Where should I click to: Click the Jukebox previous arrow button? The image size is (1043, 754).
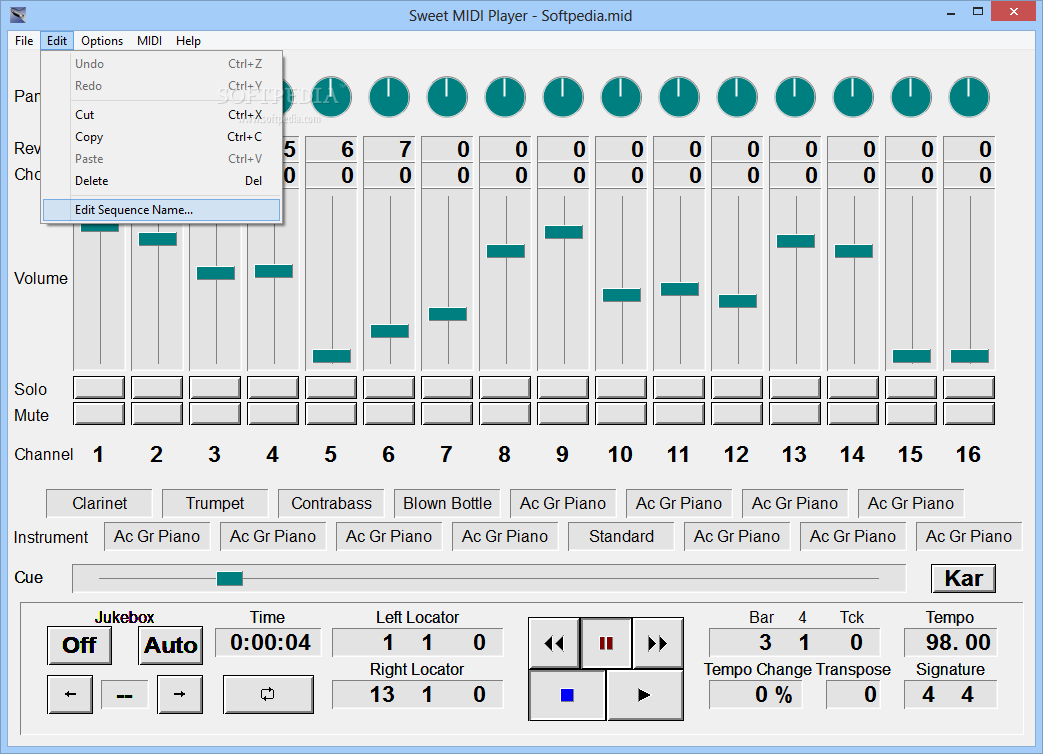pyautogui.click(x=70, y=694)
